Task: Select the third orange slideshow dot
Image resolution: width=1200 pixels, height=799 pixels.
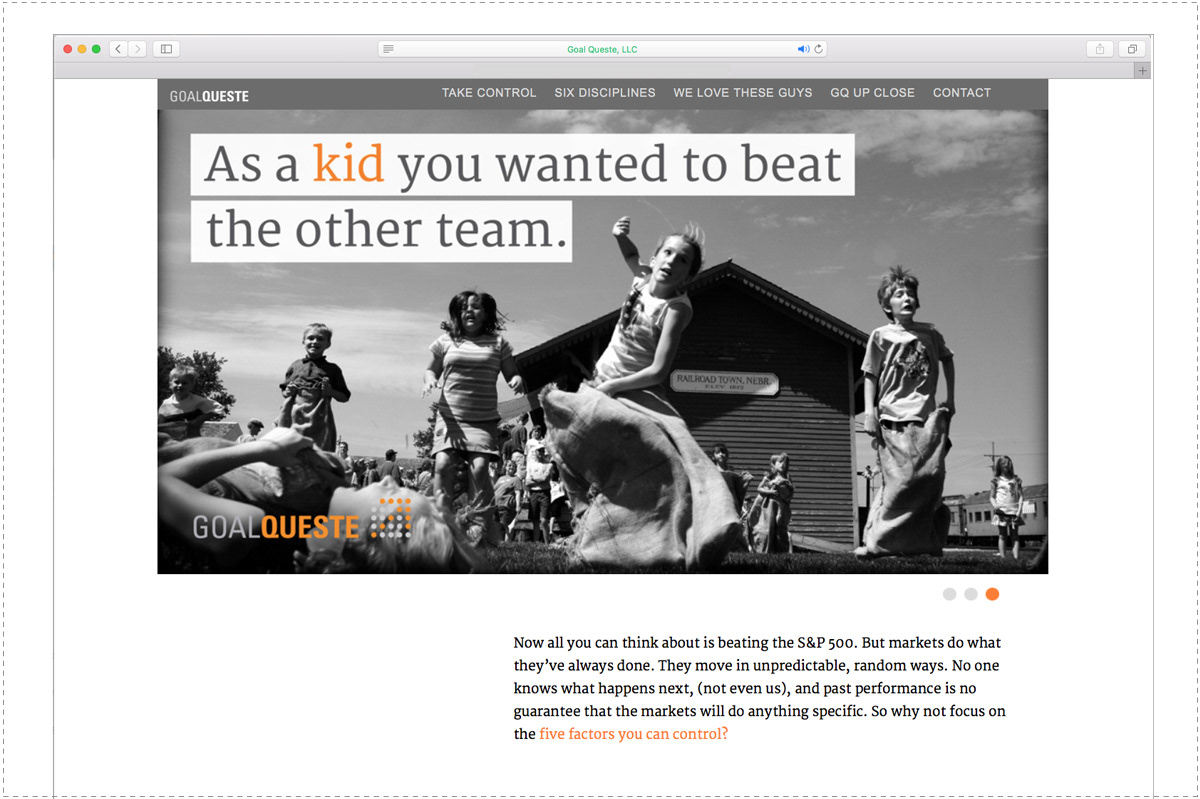Action: coord(992,594)
